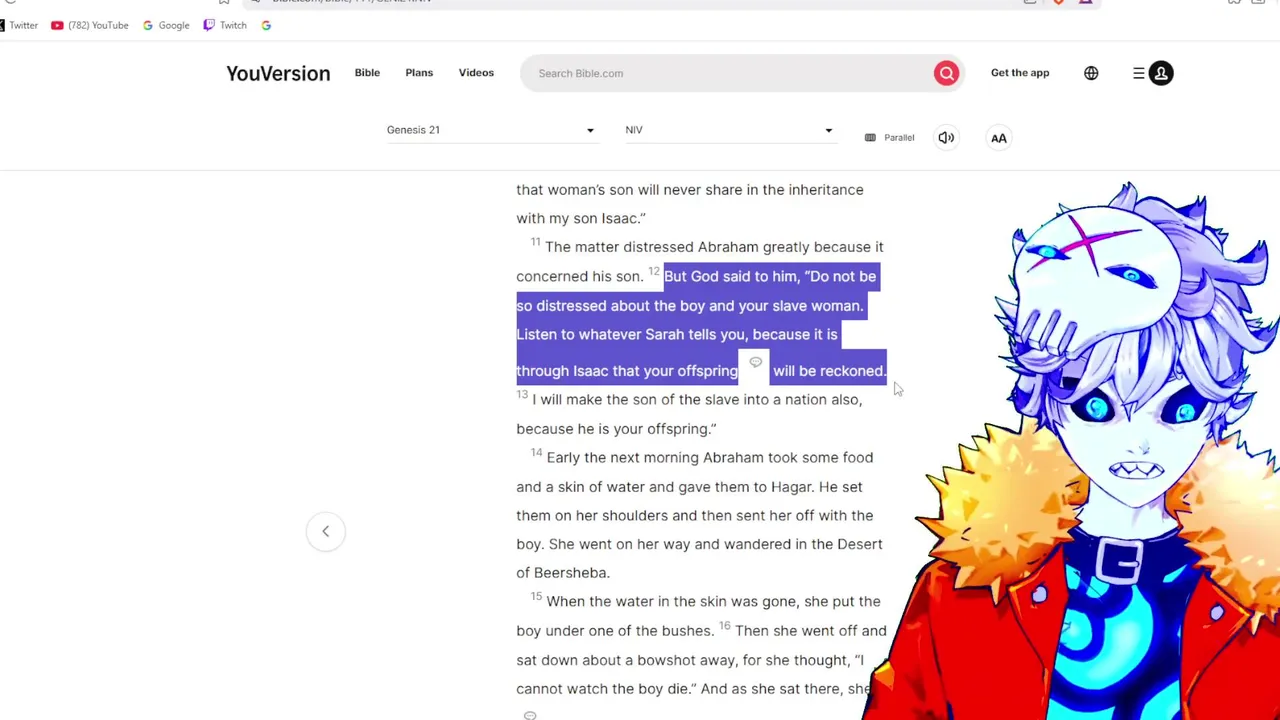Click the Get the app link

1020,73
